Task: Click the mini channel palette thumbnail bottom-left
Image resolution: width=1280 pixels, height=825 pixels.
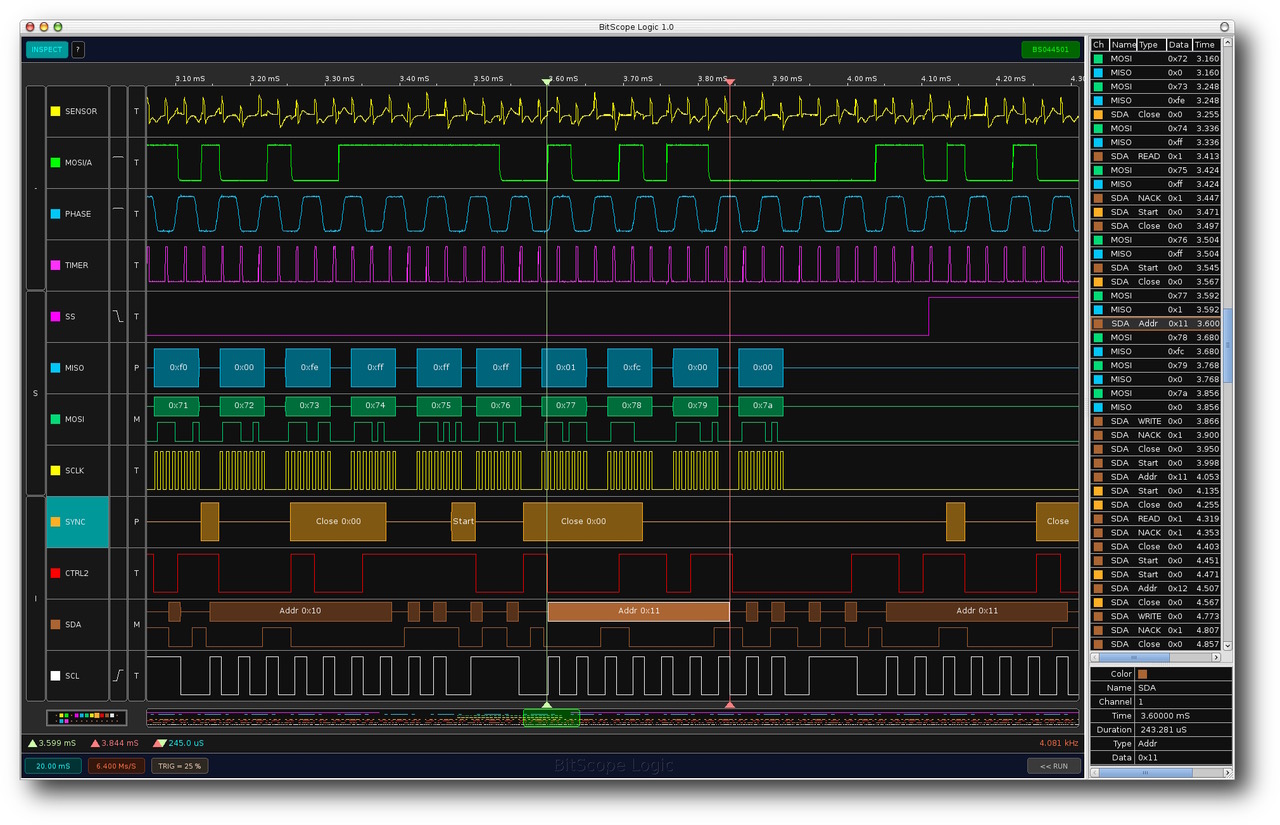Action: 85,716
